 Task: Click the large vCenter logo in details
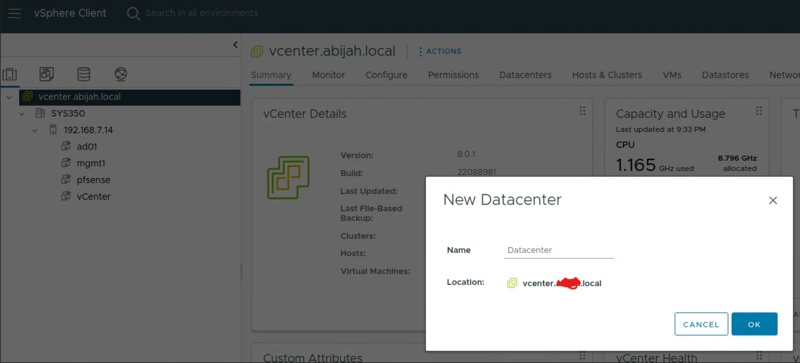288,178
